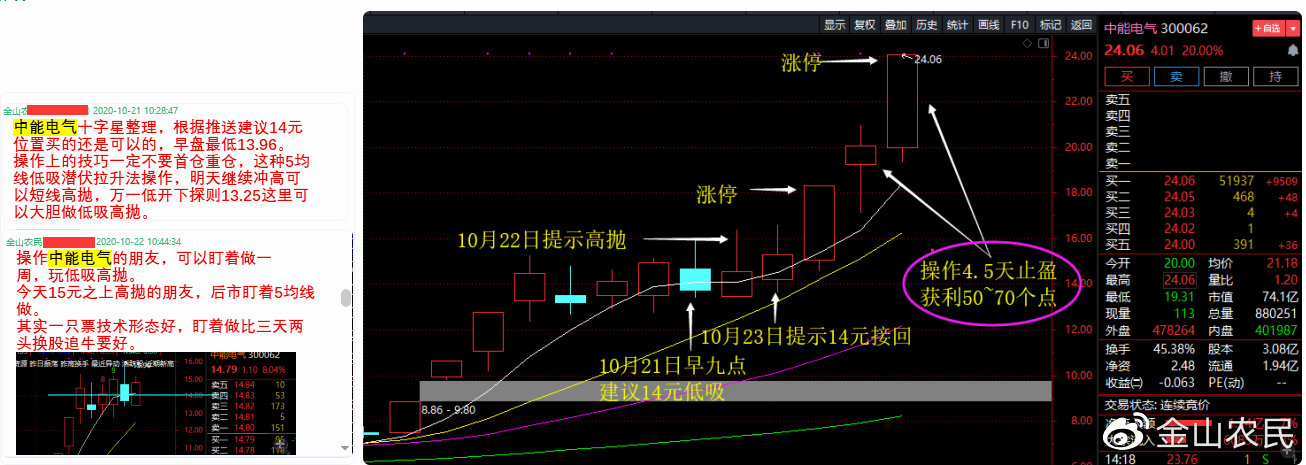Screen dimensions: 1306x465
Task: Click the 买三 price 24.03 row
Action: [1202, 213]
